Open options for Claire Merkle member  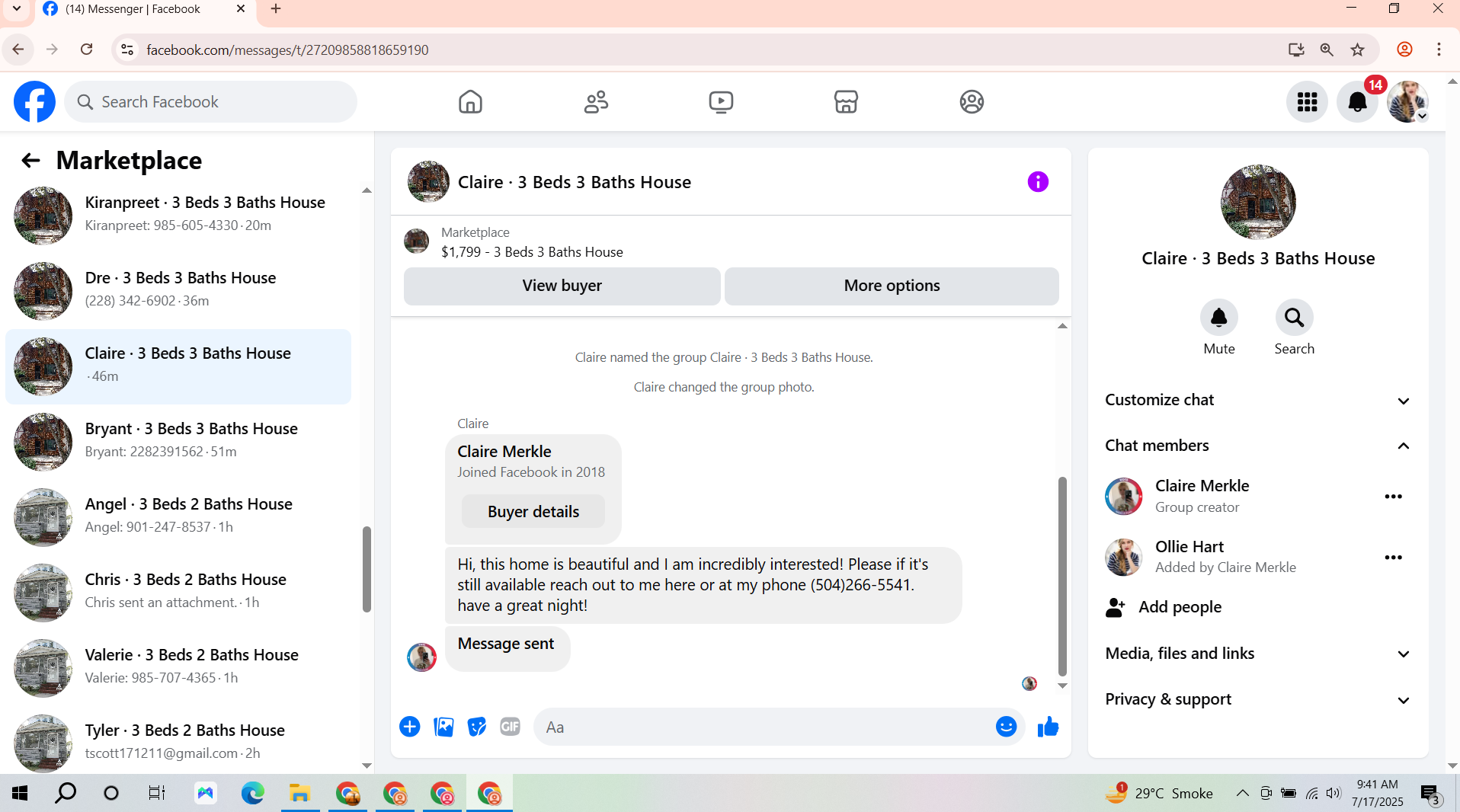pos(1393,497)
